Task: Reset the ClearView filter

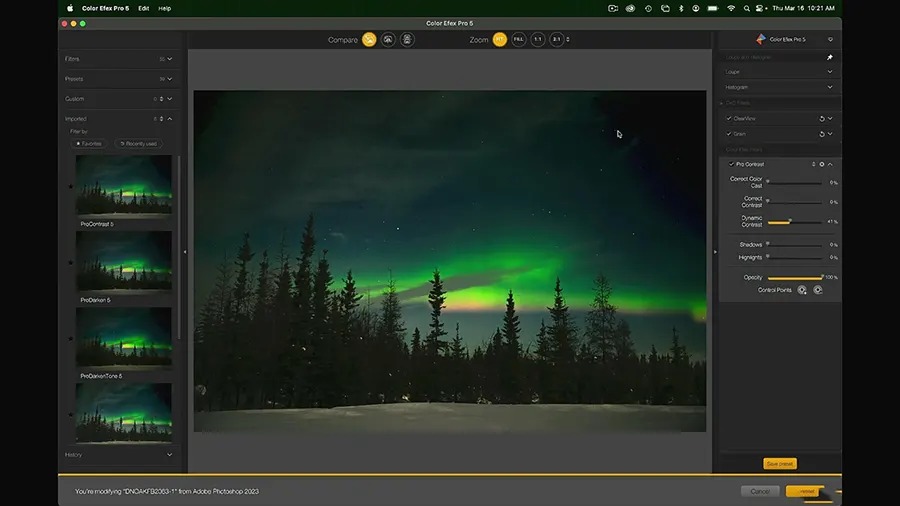Action: (821, 118)
